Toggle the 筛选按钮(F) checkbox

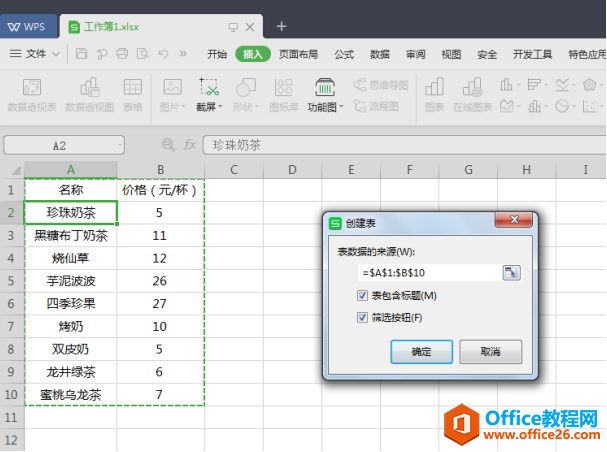tap(362, 318)
